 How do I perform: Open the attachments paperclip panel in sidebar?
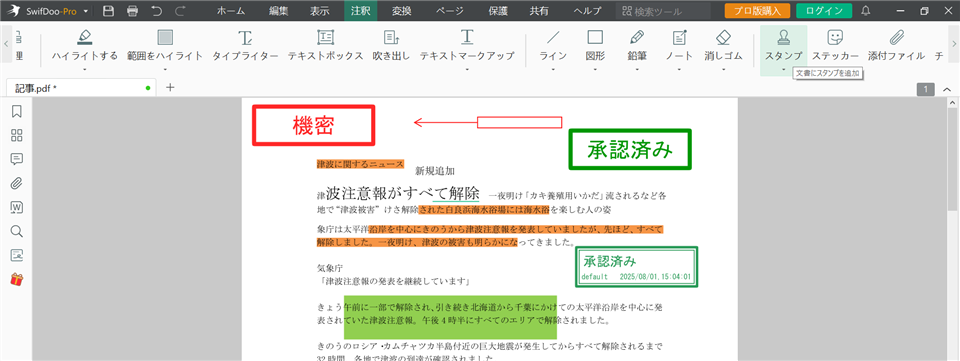click(17, 183)
